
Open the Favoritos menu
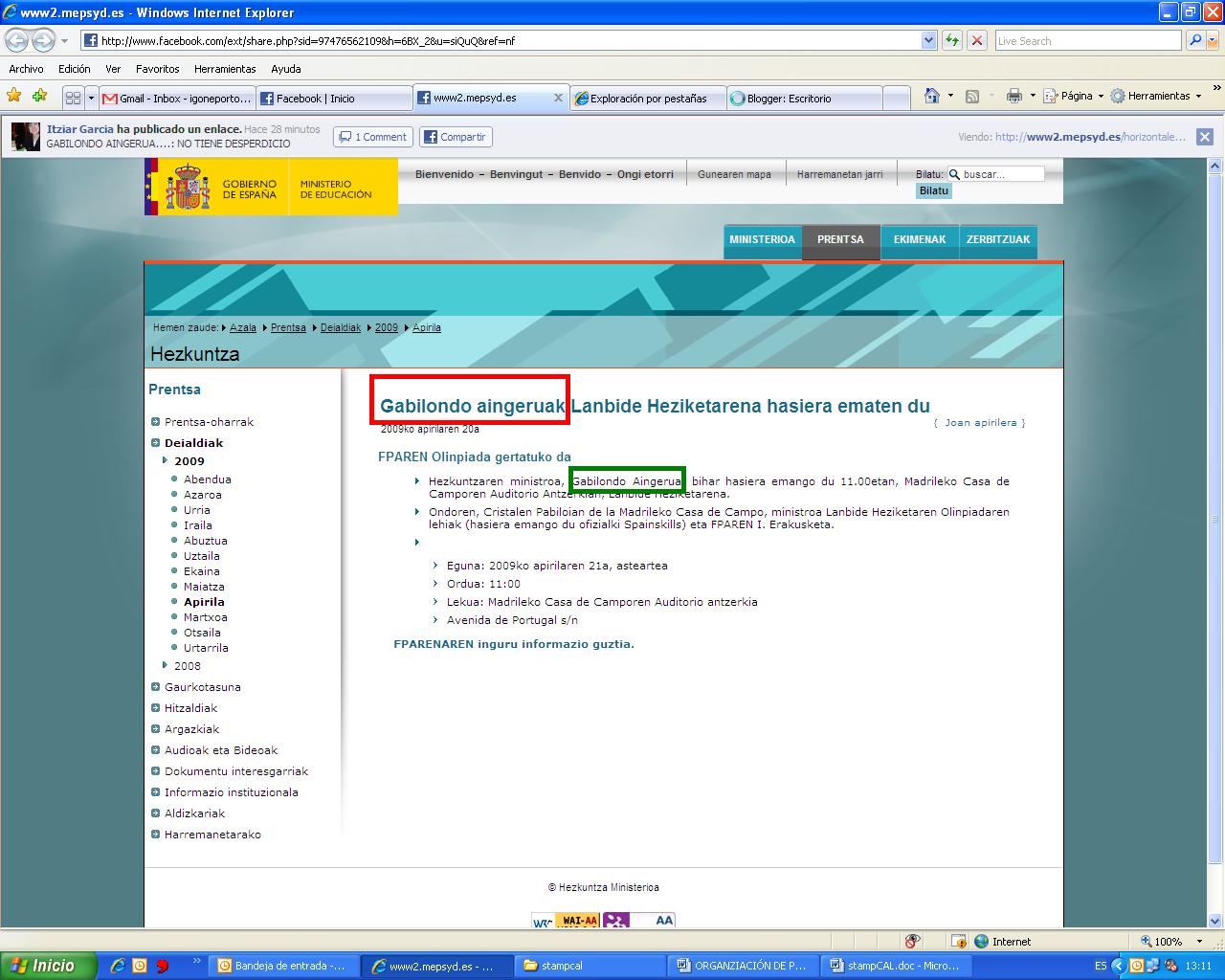(158, 69)
